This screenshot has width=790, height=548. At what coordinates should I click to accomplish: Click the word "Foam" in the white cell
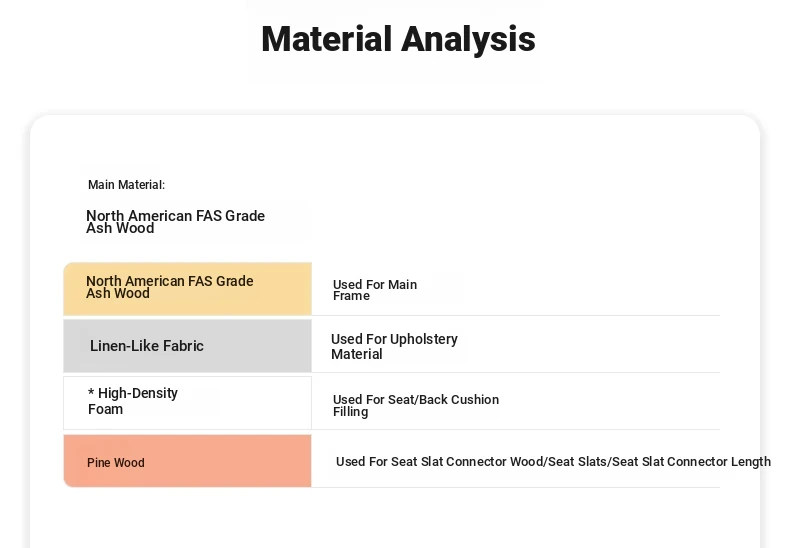[105, 409]
